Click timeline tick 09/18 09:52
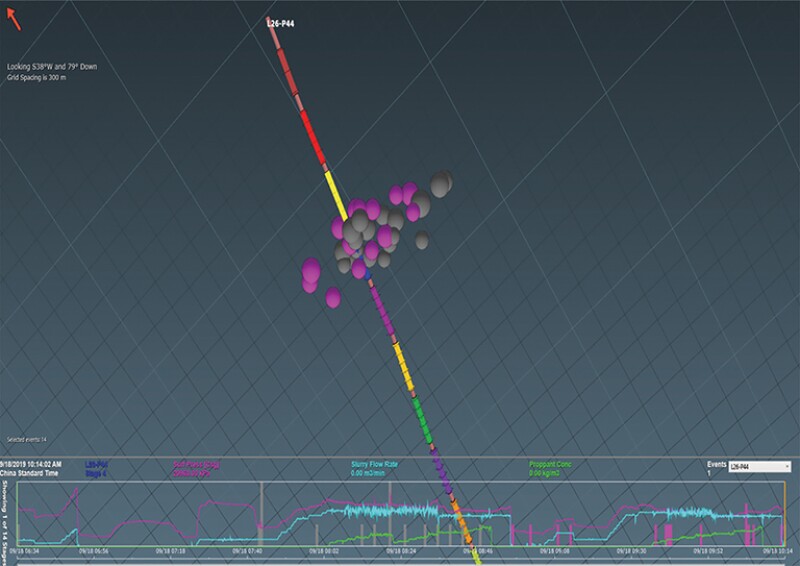Screen dimensions: 800x566 [708, 551]
